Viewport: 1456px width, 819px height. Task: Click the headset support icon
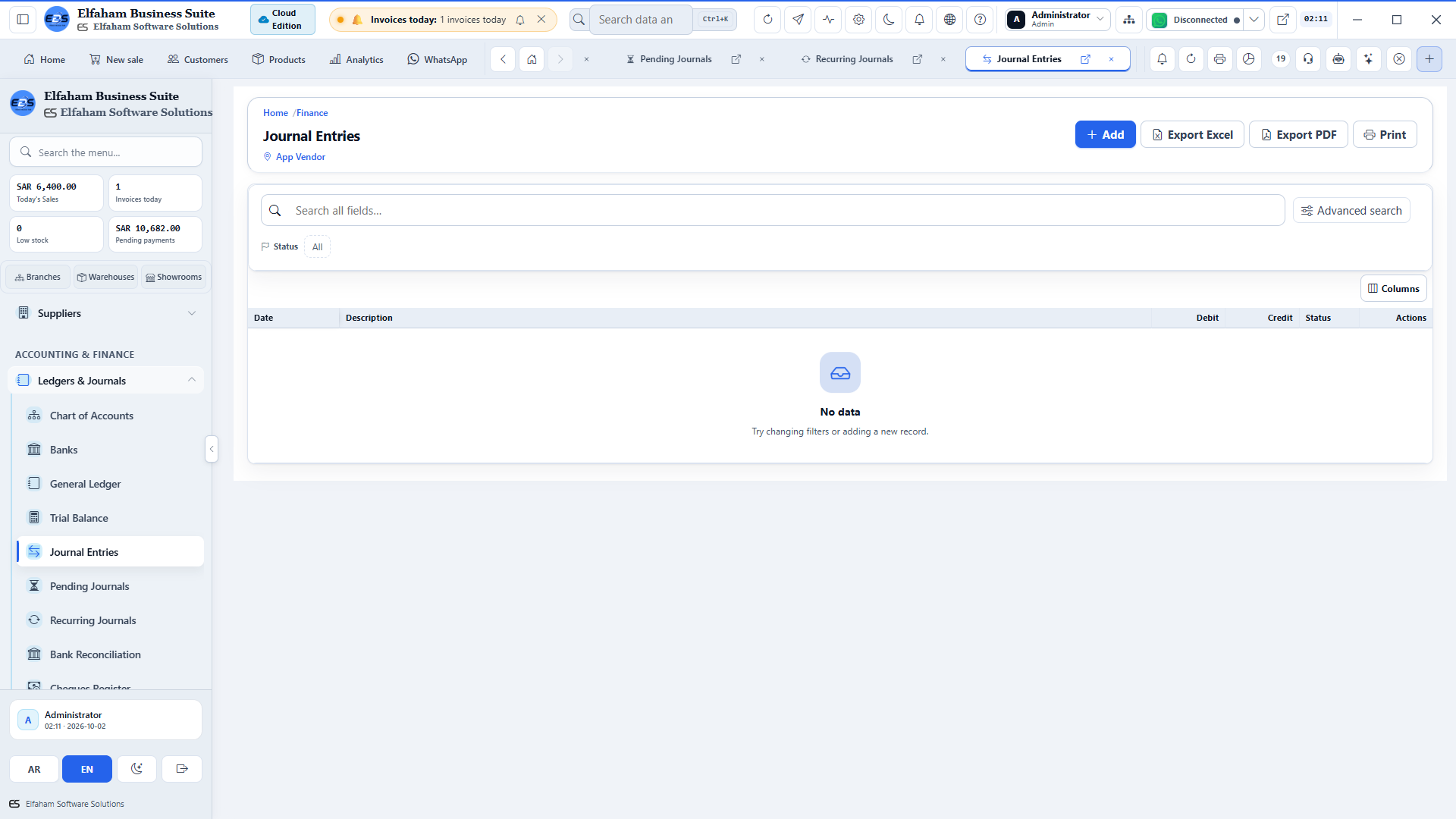[x=1308, y=58]
